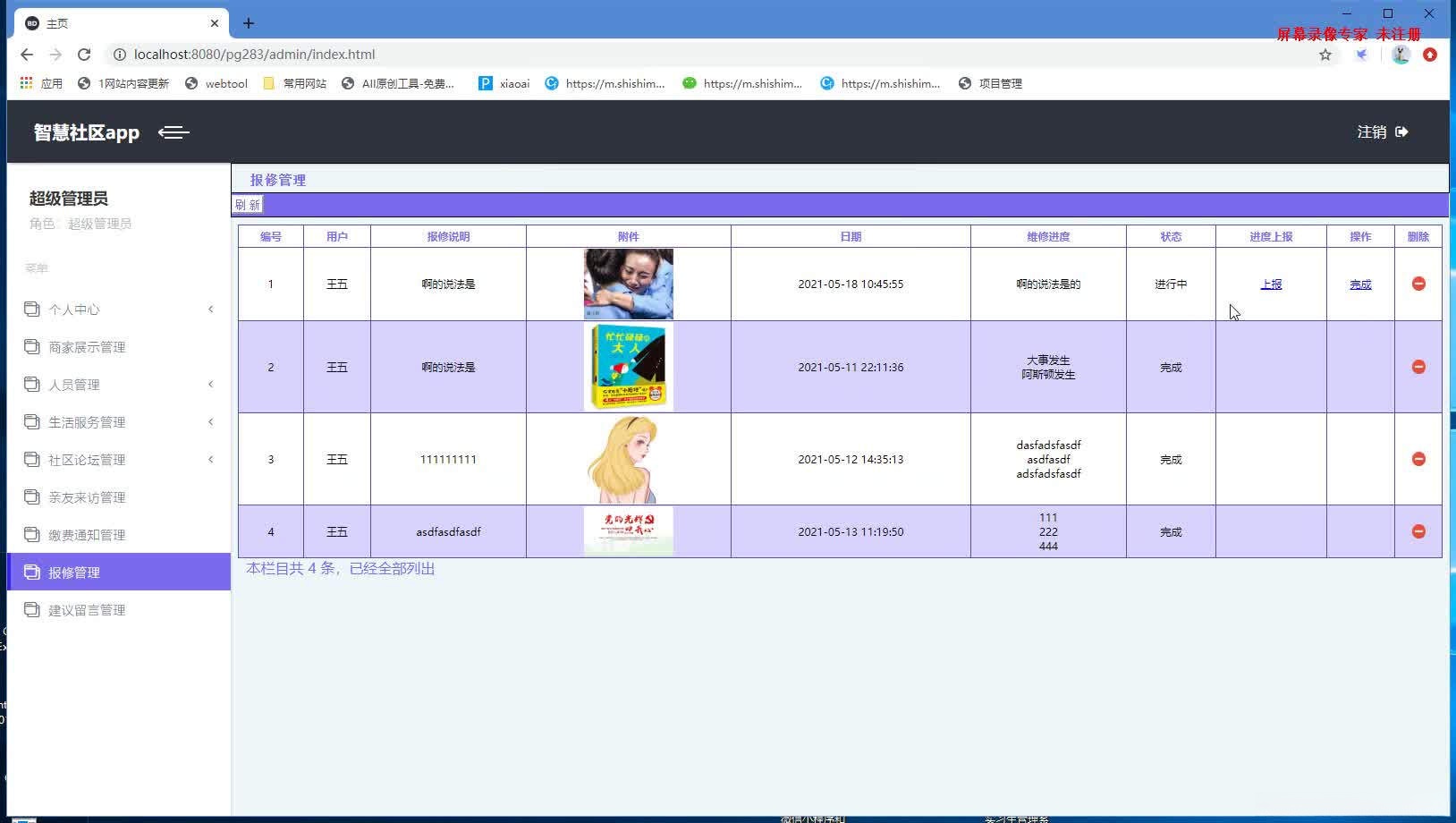Screen dimensions: 1456x823
Task: Click the 建议留言管理 sidebar icon
Action: click(32, 609)
